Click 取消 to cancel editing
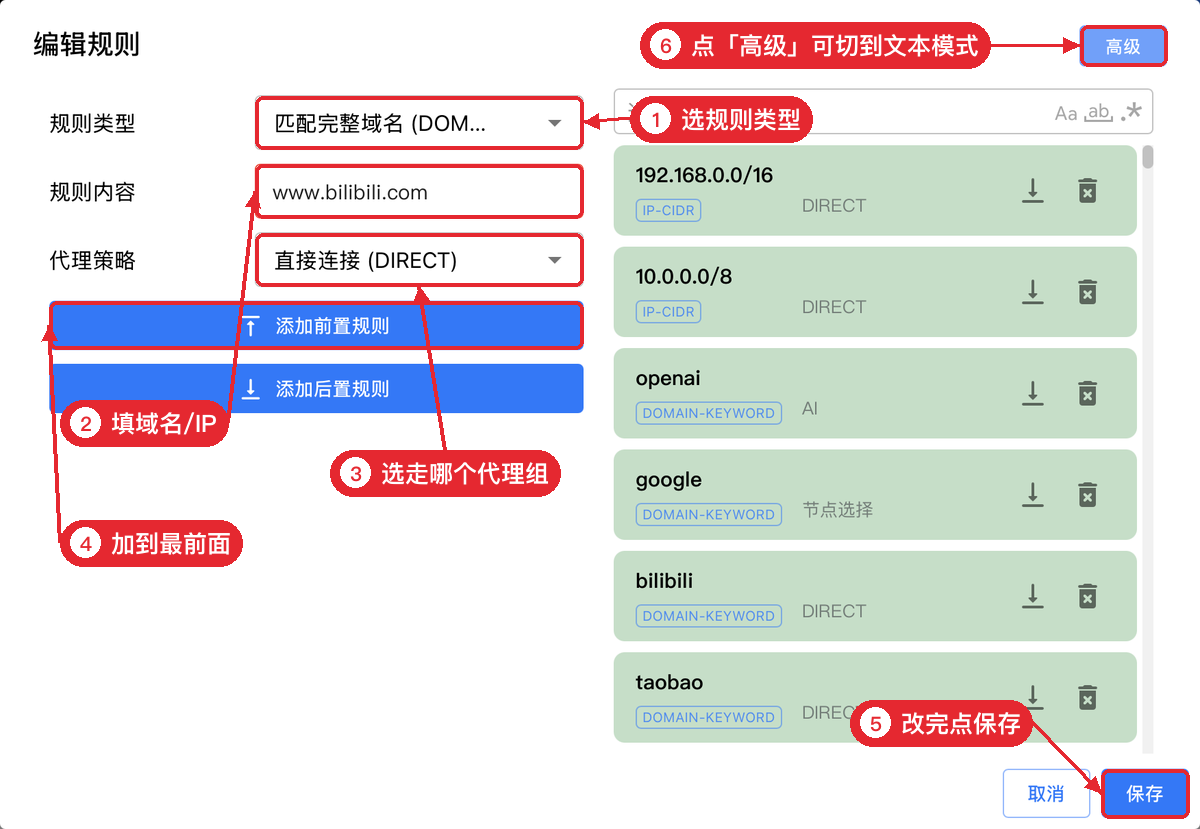 point(1046,794)
